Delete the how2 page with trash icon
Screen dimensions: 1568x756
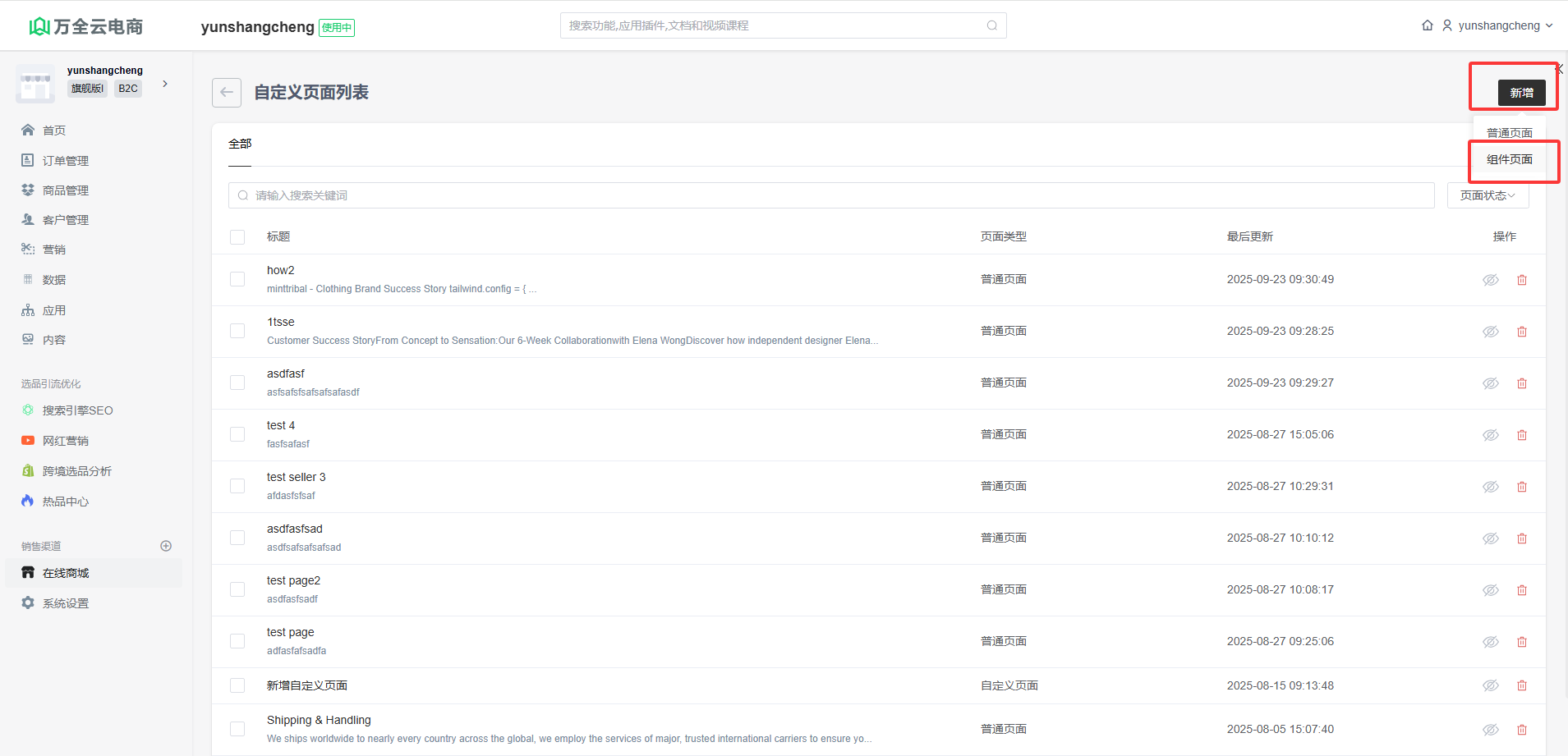click(1521, 280)
